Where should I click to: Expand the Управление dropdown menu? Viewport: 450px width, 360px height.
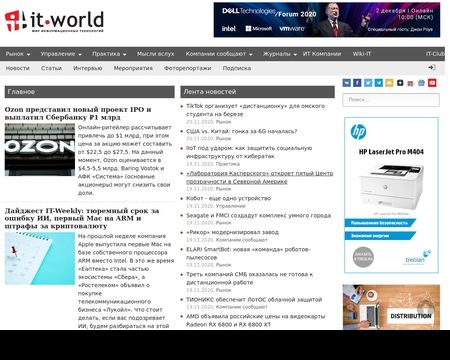(x=61, y=54)
